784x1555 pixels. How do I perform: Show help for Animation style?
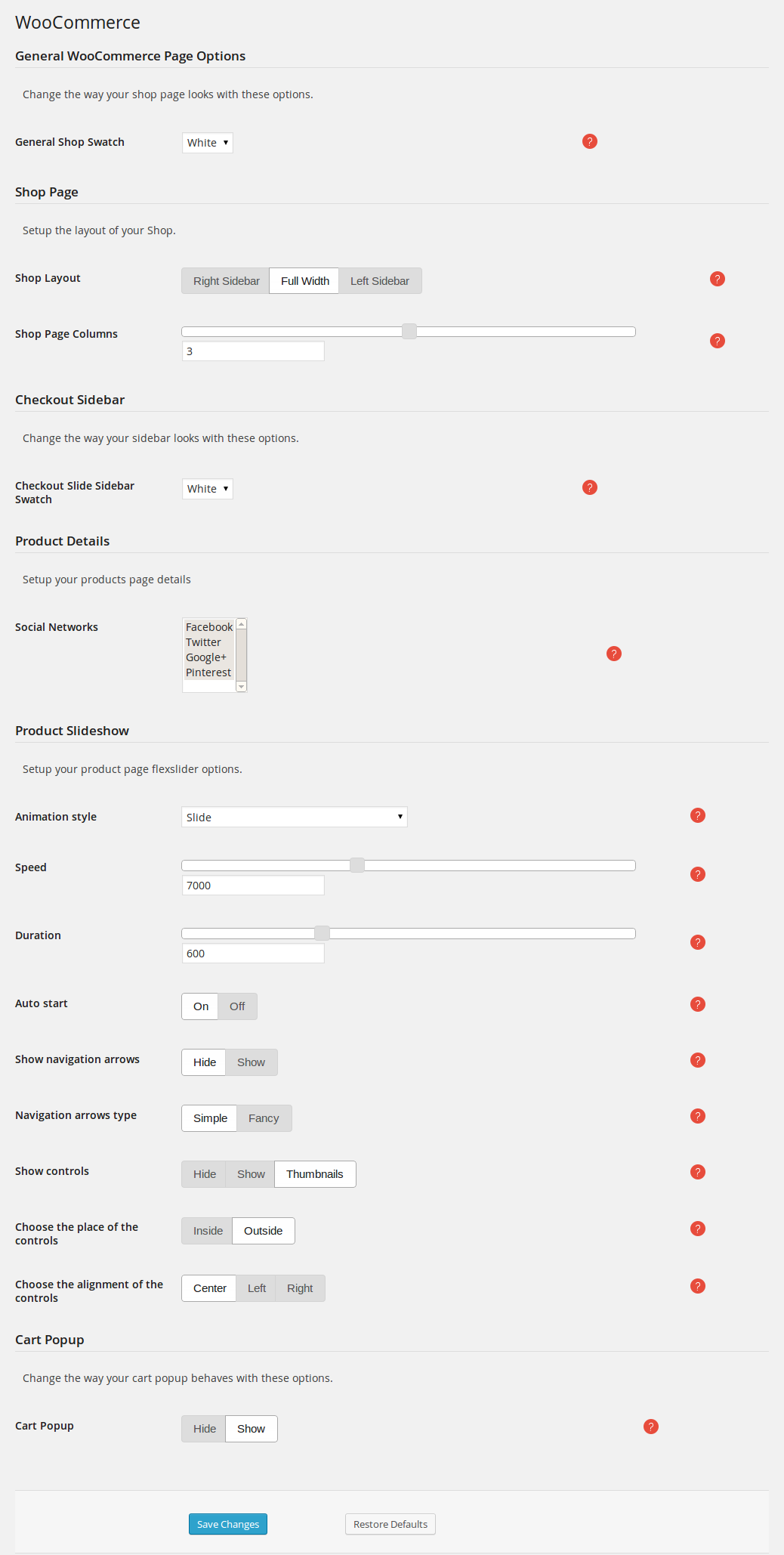point(698,815)
